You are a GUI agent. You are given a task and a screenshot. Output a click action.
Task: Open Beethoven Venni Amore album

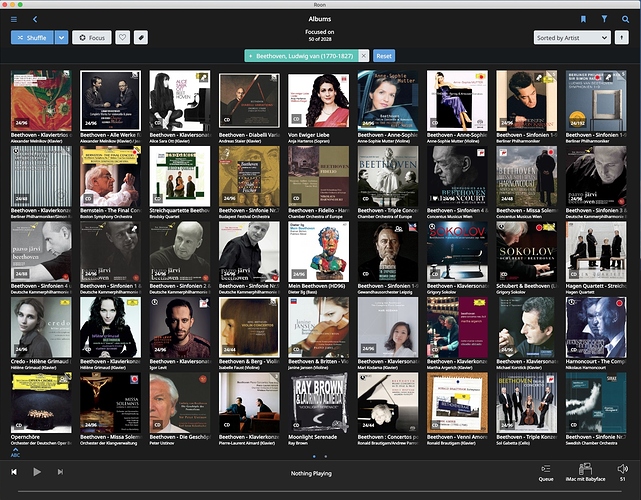457,403
